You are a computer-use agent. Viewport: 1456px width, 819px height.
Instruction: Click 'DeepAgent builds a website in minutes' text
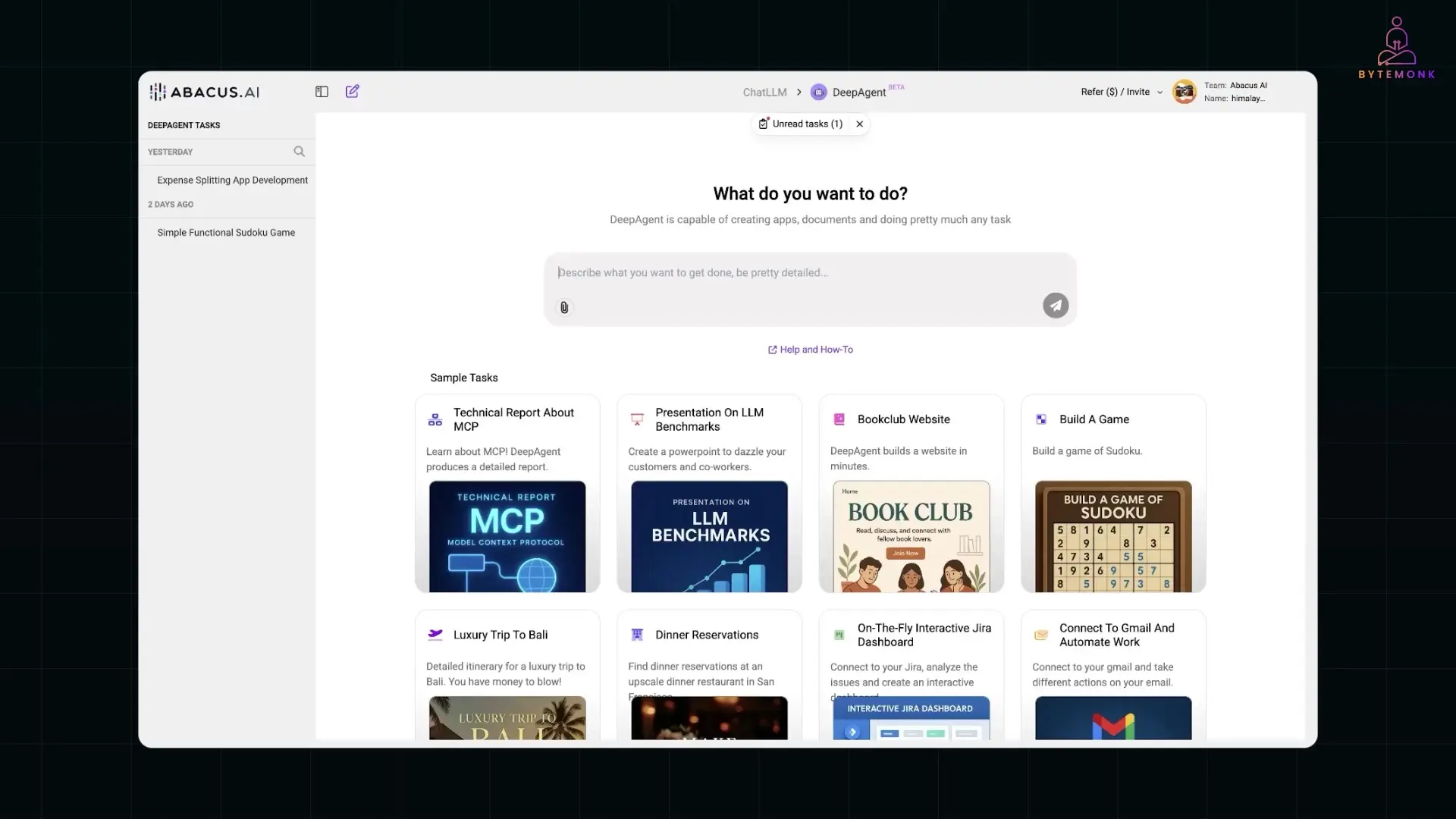pos(898,459)
